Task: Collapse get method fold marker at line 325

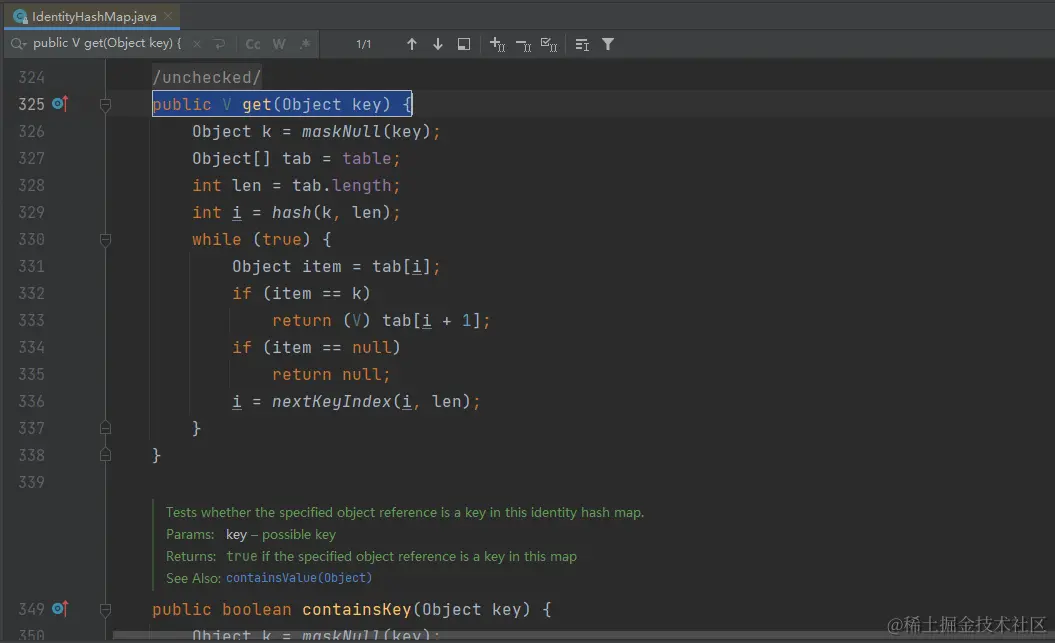Action: [x=105, y=104]
